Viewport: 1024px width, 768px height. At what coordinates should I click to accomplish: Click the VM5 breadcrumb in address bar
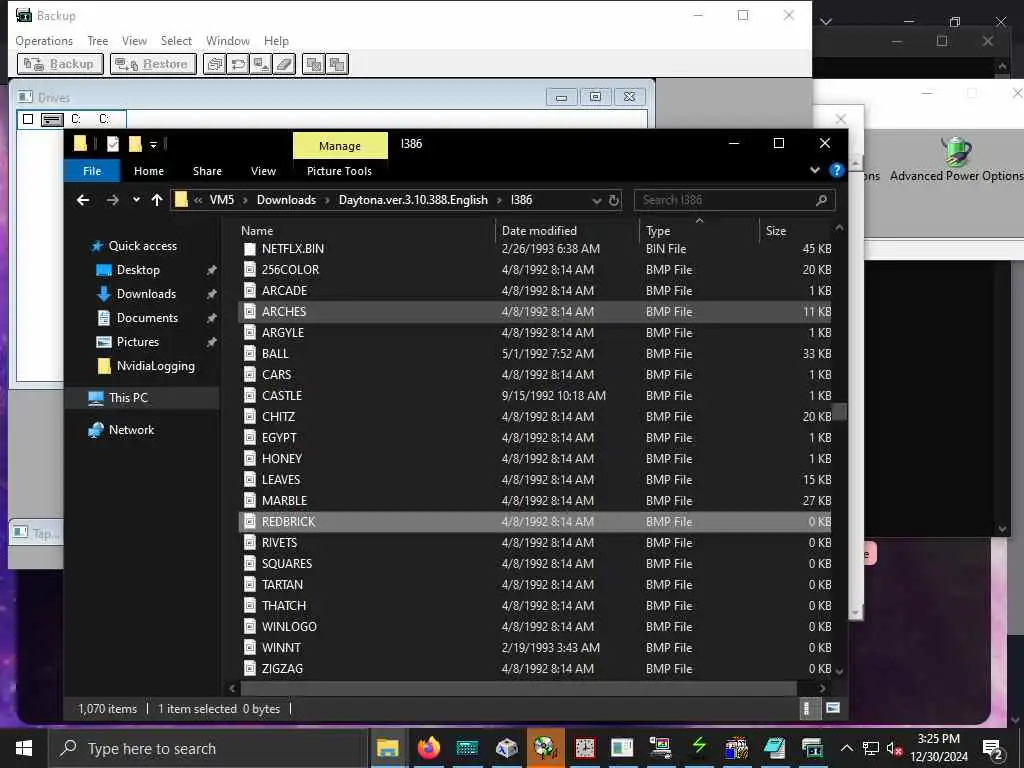221,200
